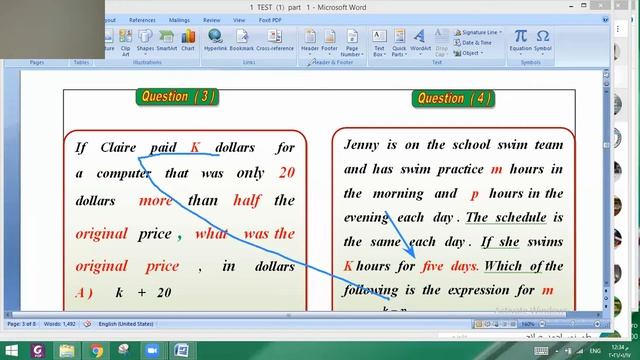Click the Word Help icon
The width and height of the screenshot is (640, 360).
tap(605, 20)
